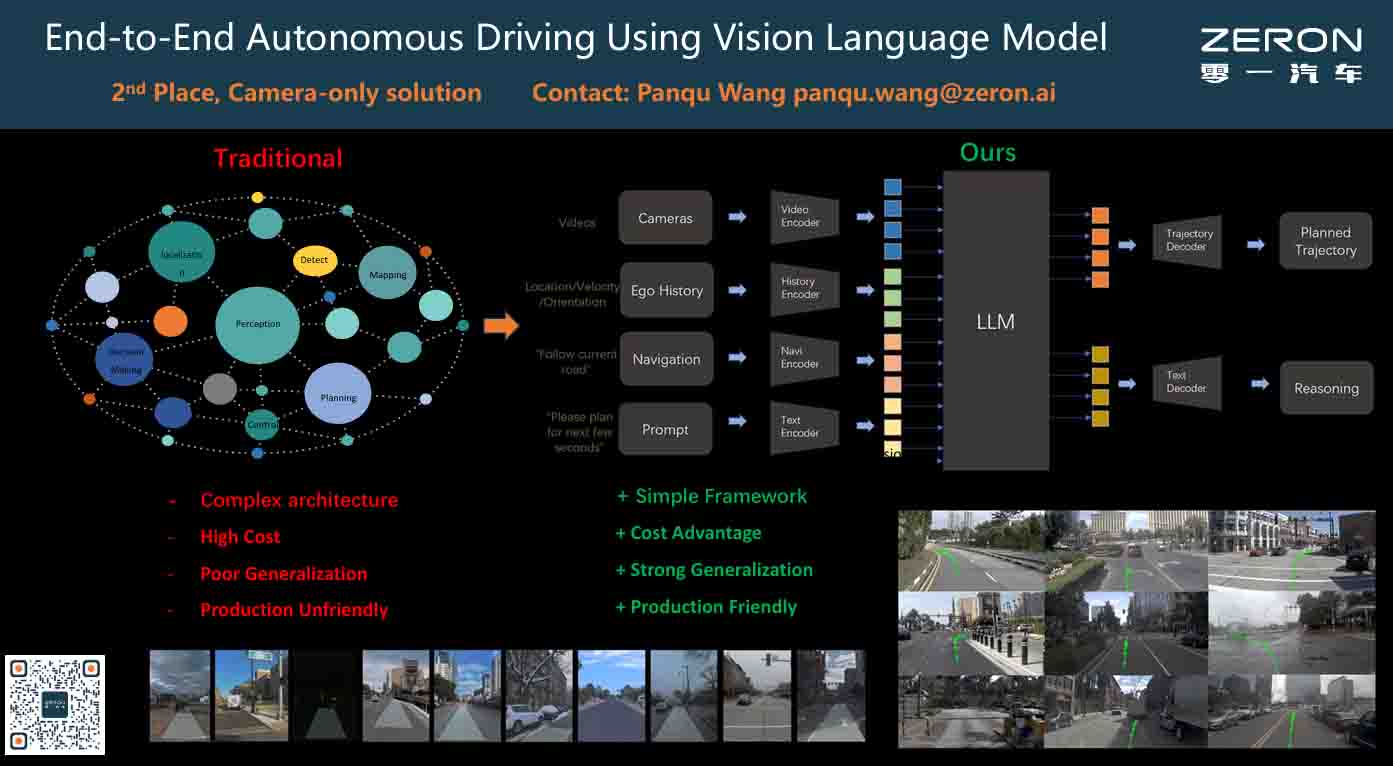Click the Text Encoder trapezoid
The width and height of the screenshot is (1393, 766).
click(x=803, y=427)
